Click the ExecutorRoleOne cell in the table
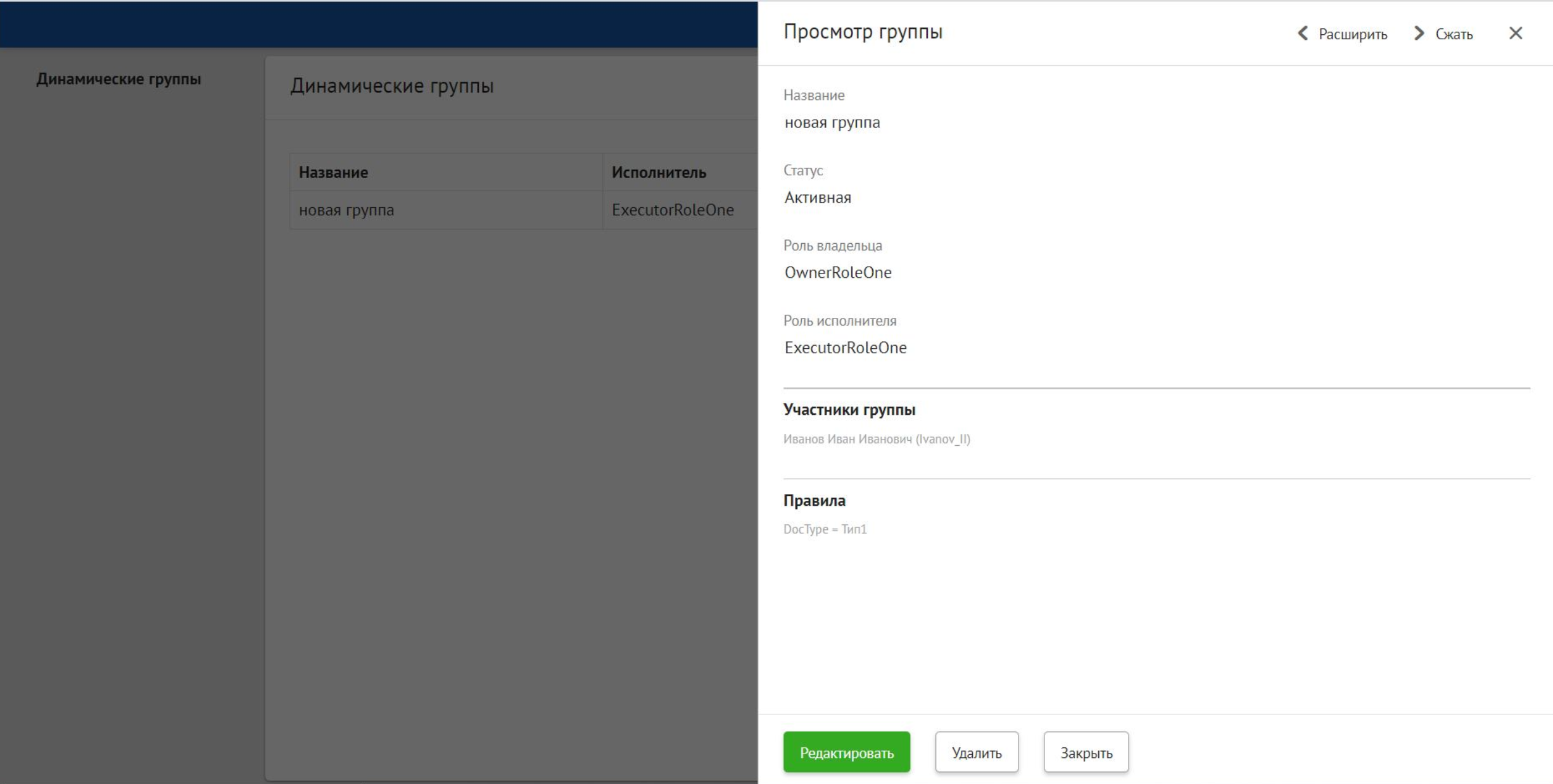Viewport: 1553px width, 784px height. 673,210
